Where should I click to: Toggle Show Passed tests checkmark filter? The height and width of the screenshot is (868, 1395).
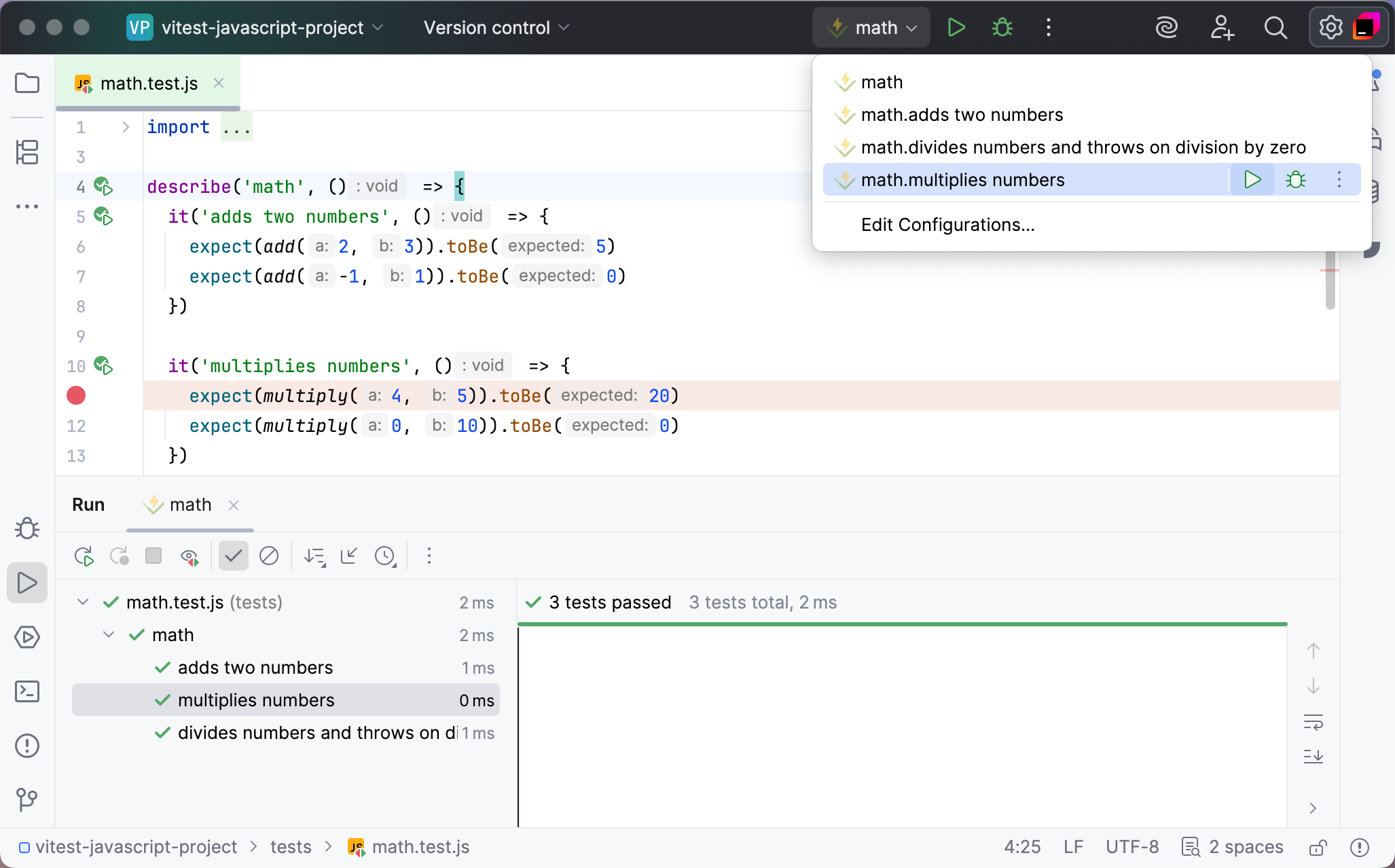click(x=233, y=556)
